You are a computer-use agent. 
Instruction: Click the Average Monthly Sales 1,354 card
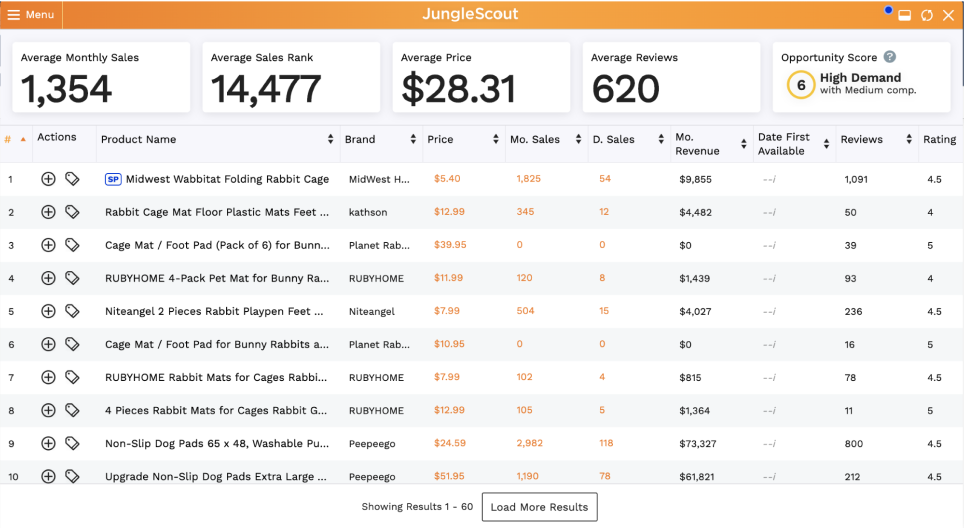point(101,77)
